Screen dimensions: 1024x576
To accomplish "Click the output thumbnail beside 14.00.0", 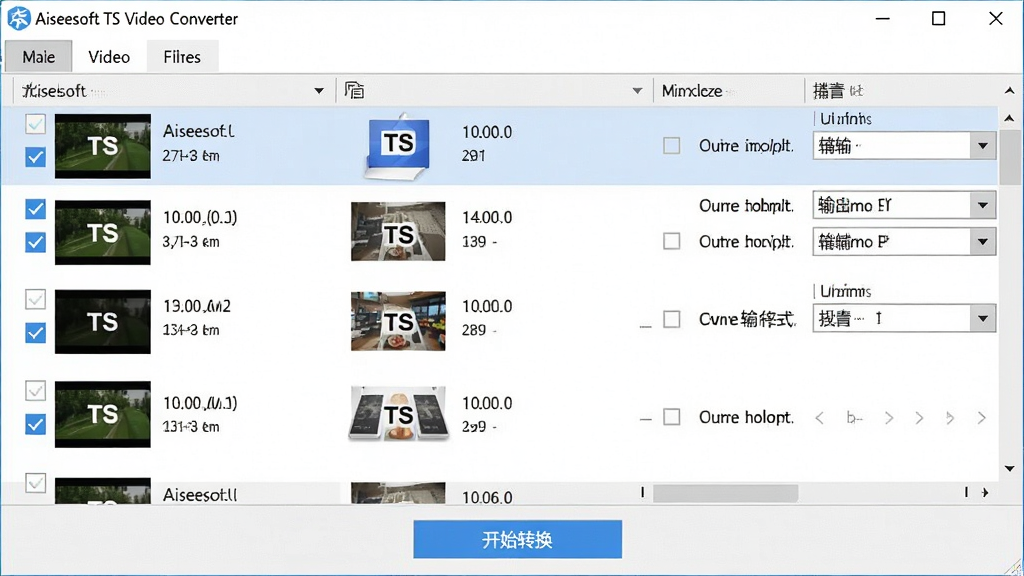I will click(398, 231).
